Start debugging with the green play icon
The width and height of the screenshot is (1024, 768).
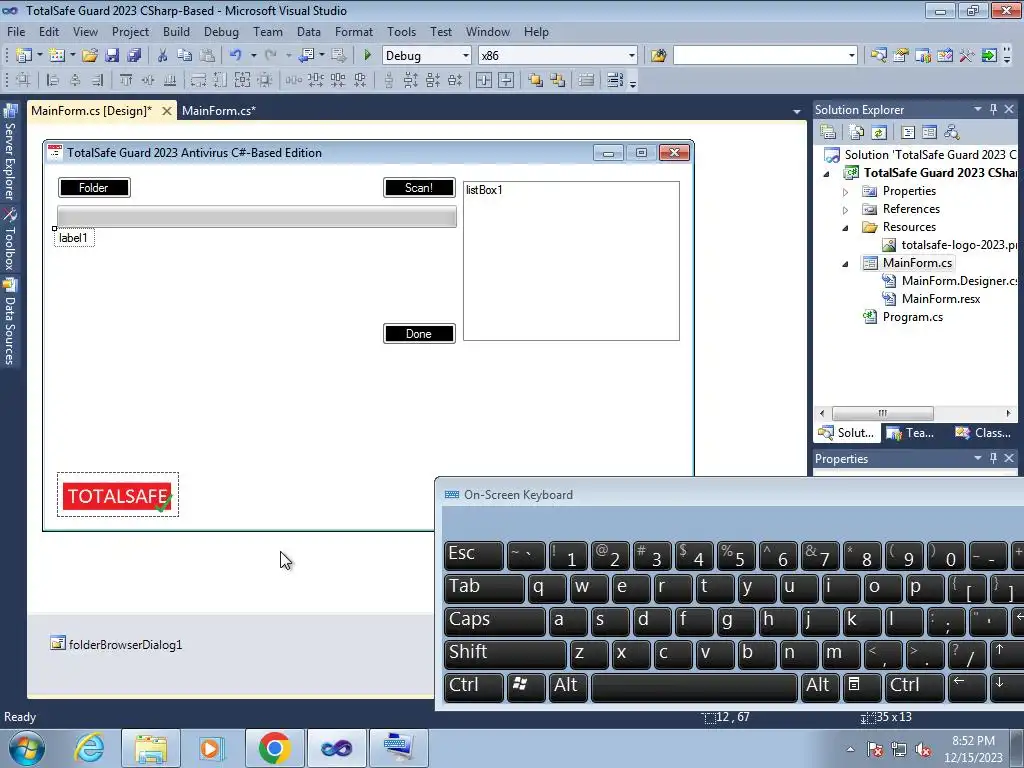coord(367,56)
